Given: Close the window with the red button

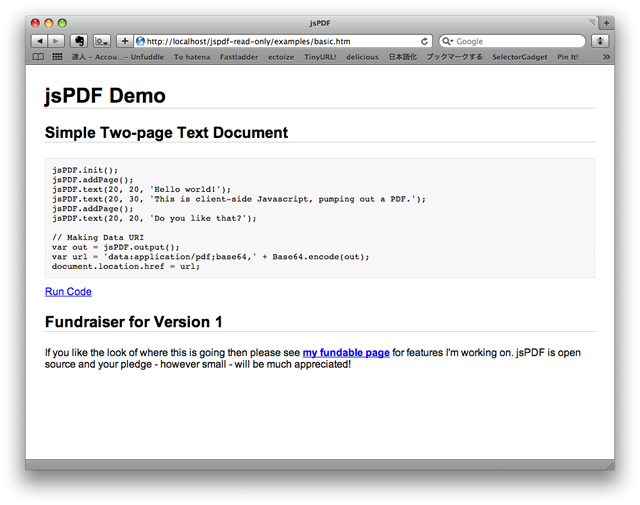Looking at the screenshot, I should (36, 23).
